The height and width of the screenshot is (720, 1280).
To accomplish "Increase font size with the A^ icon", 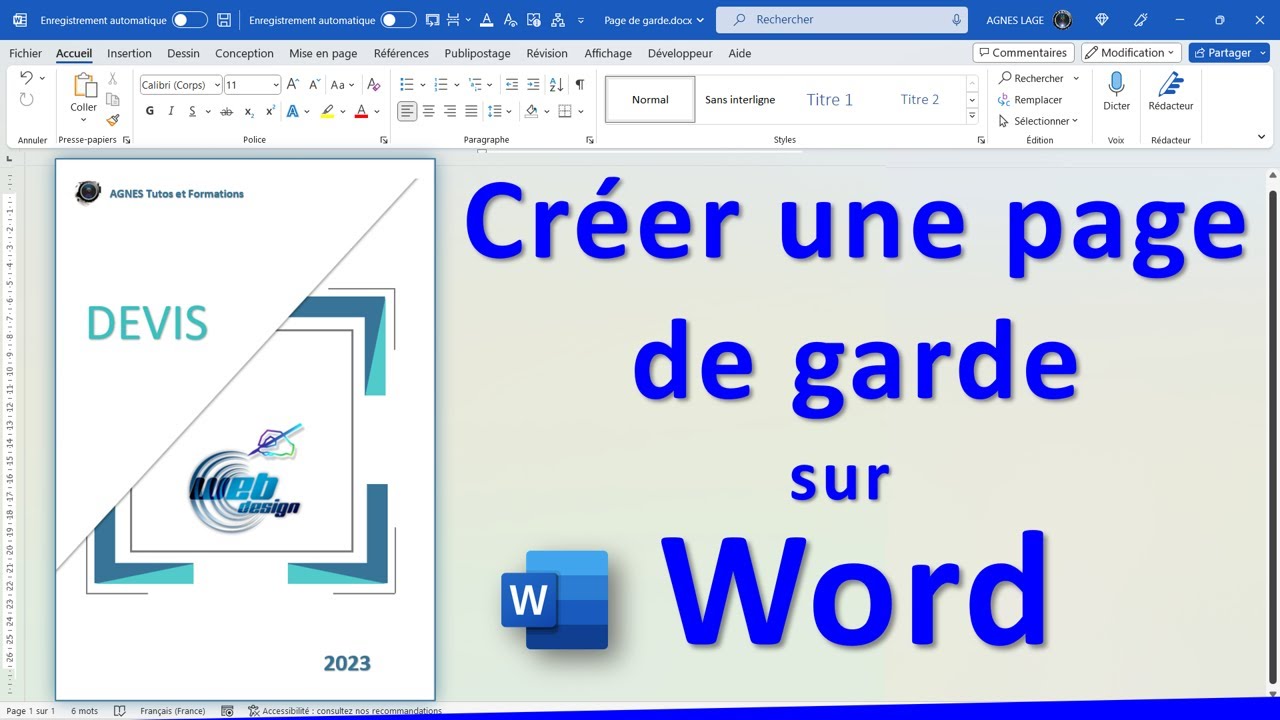I will tap(293, 85).
